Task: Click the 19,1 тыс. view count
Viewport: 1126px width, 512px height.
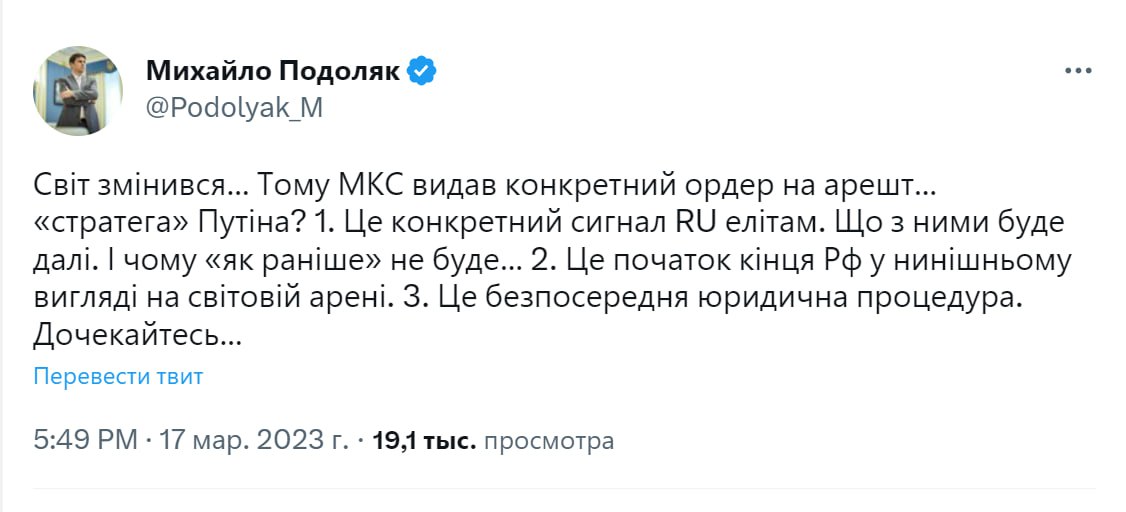Action: [423, 440]
